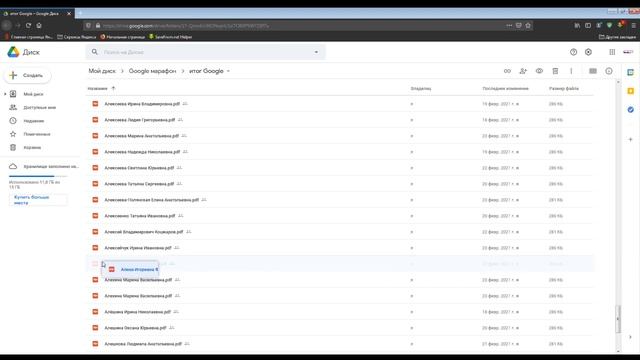Open the SaveFrom.net Helper bookmark
This screenshot has width=640, height=360.
(x=170, y=37)
